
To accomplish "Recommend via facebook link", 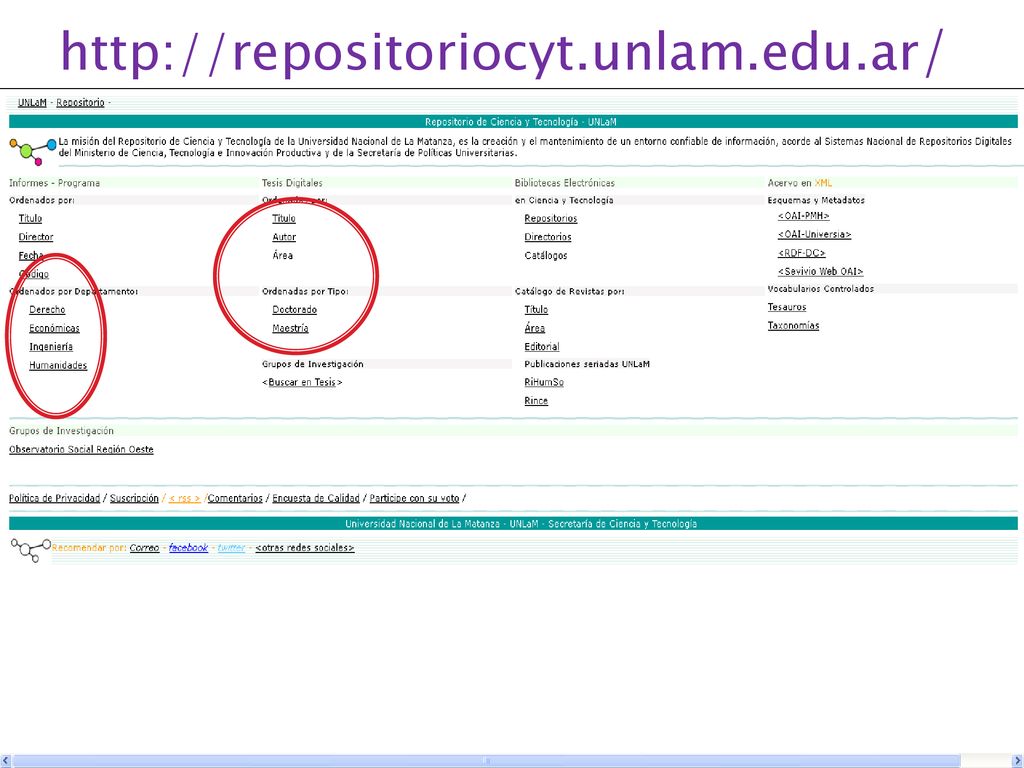I will tap(188, 548).
